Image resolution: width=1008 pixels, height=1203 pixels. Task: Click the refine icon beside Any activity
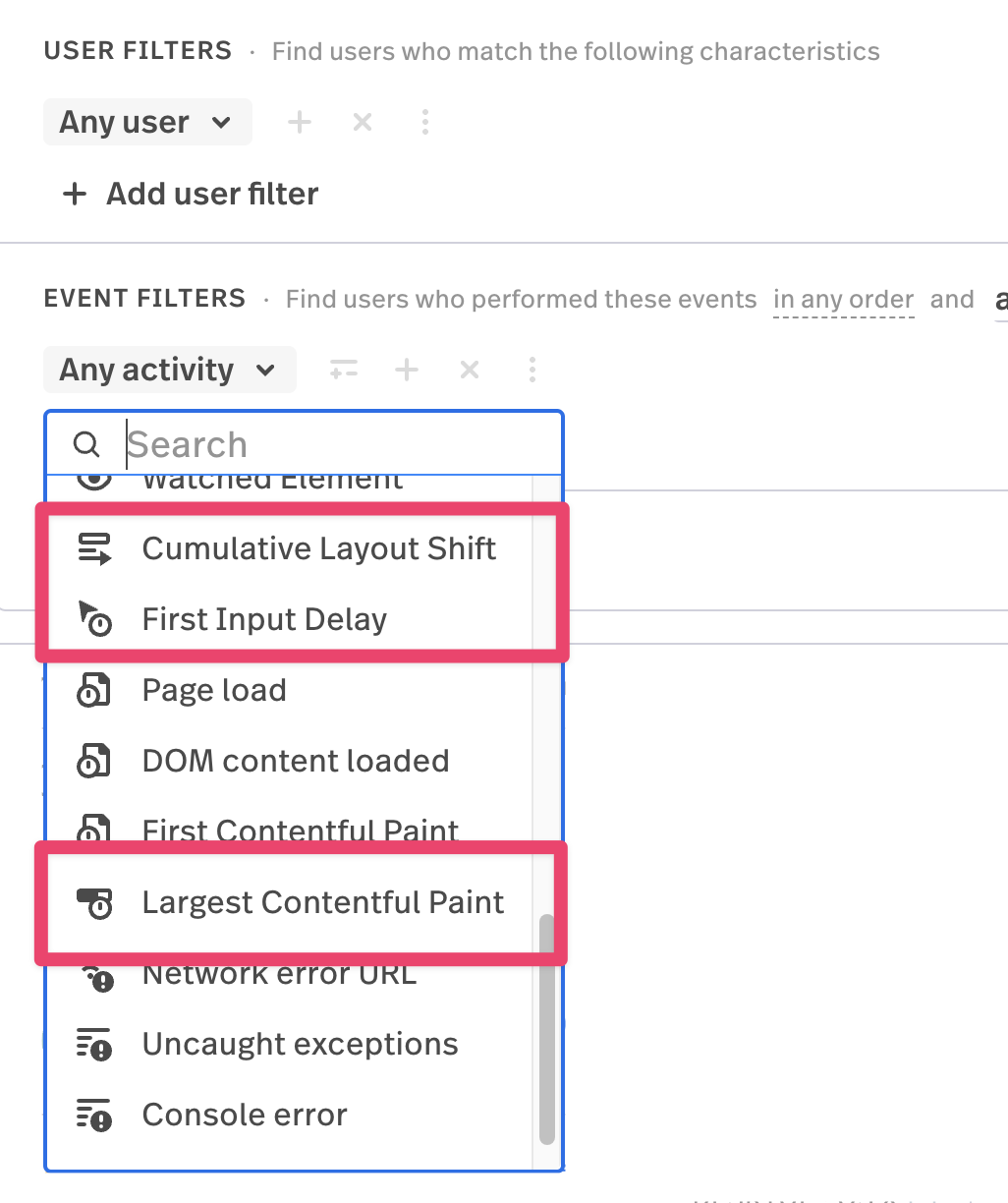click(x=343, y=370)
